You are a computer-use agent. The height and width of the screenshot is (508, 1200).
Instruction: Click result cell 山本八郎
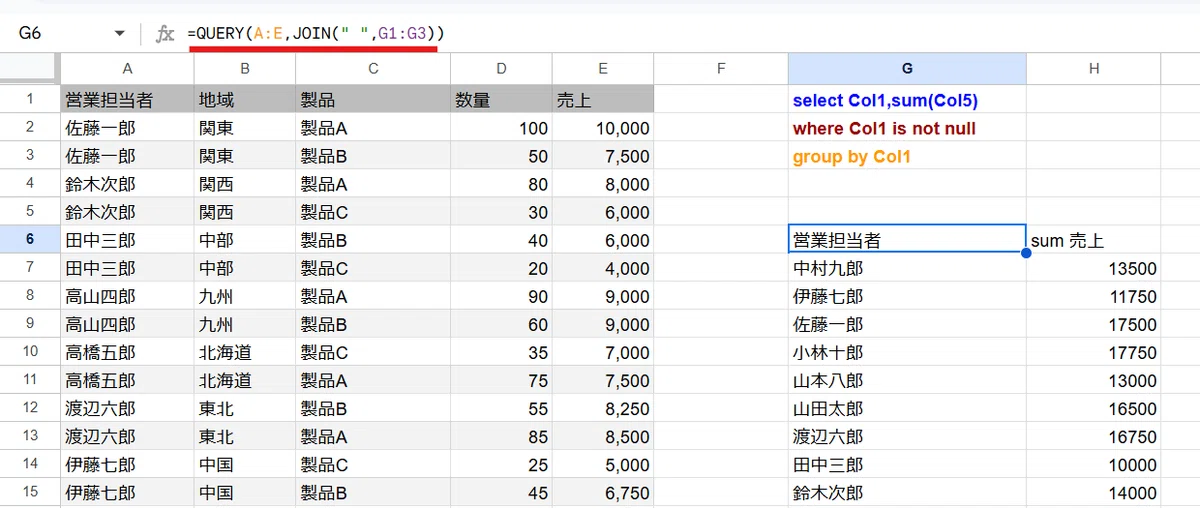pyautogui.click(x=907, y=380)
